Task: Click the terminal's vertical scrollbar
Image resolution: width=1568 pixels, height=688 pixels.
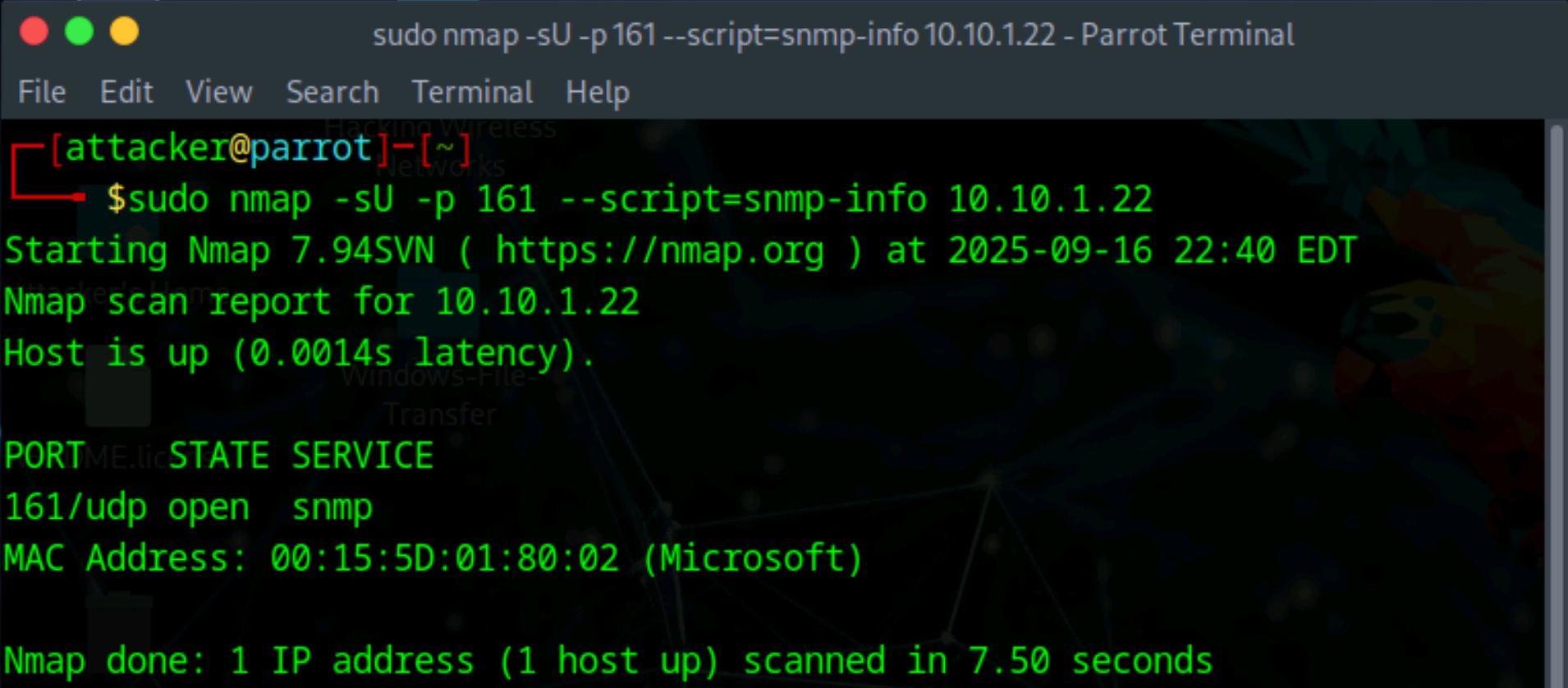Action: [1556, 402]
